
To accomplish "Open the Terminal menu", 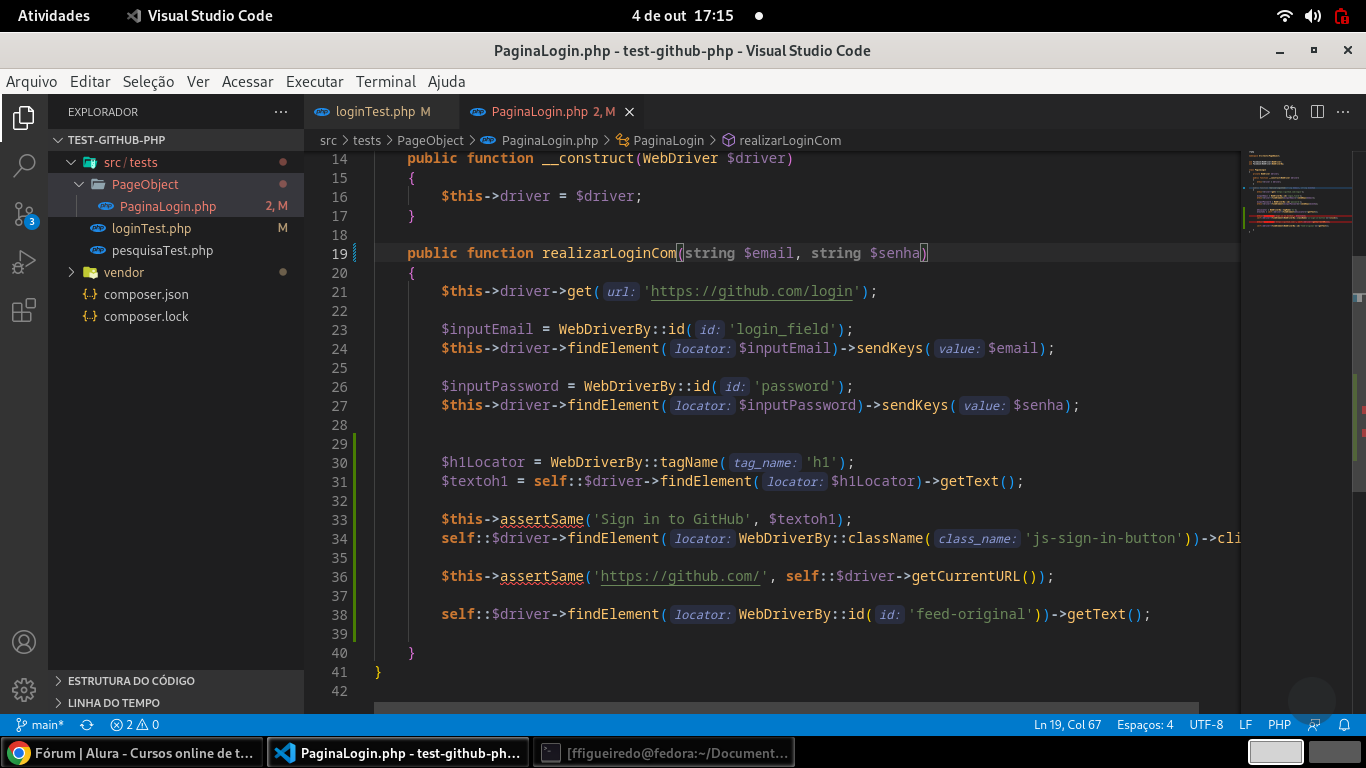I will point(385,82).
